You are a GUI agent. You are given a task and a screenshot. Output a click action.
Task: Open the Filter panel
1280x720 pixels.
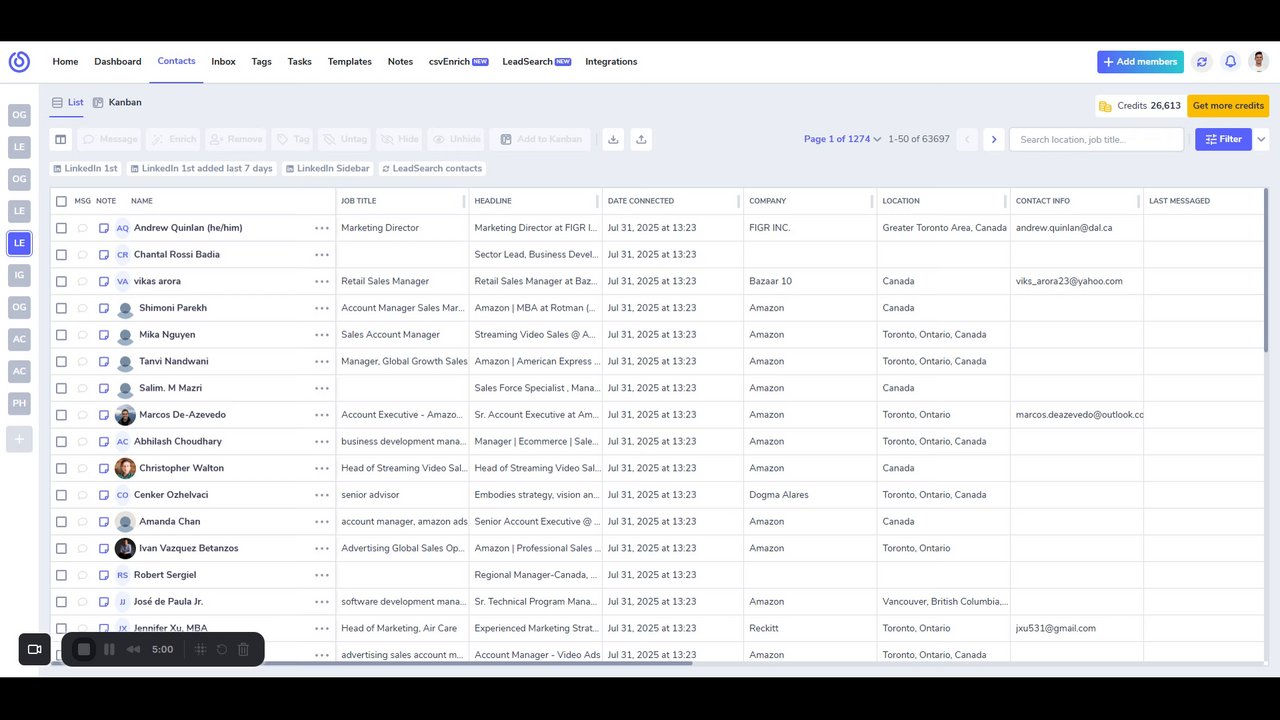pos(1223,139)
